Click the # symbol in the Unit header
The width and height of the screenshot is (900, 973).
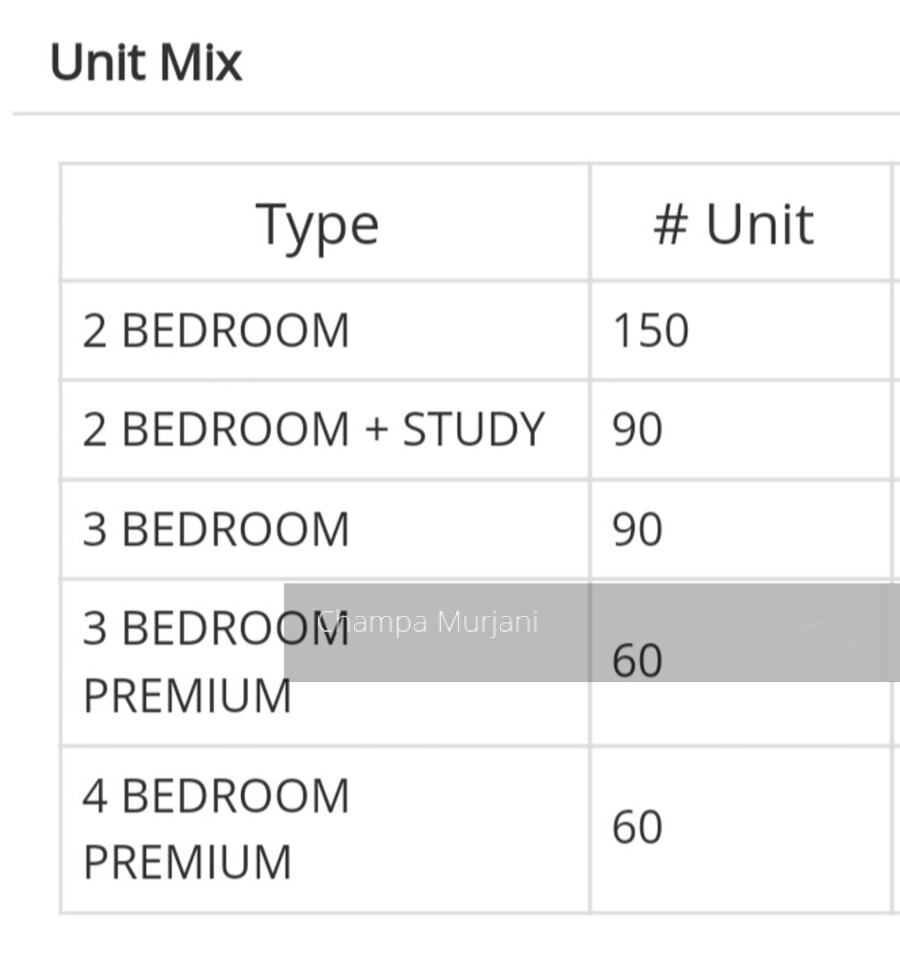670,225
